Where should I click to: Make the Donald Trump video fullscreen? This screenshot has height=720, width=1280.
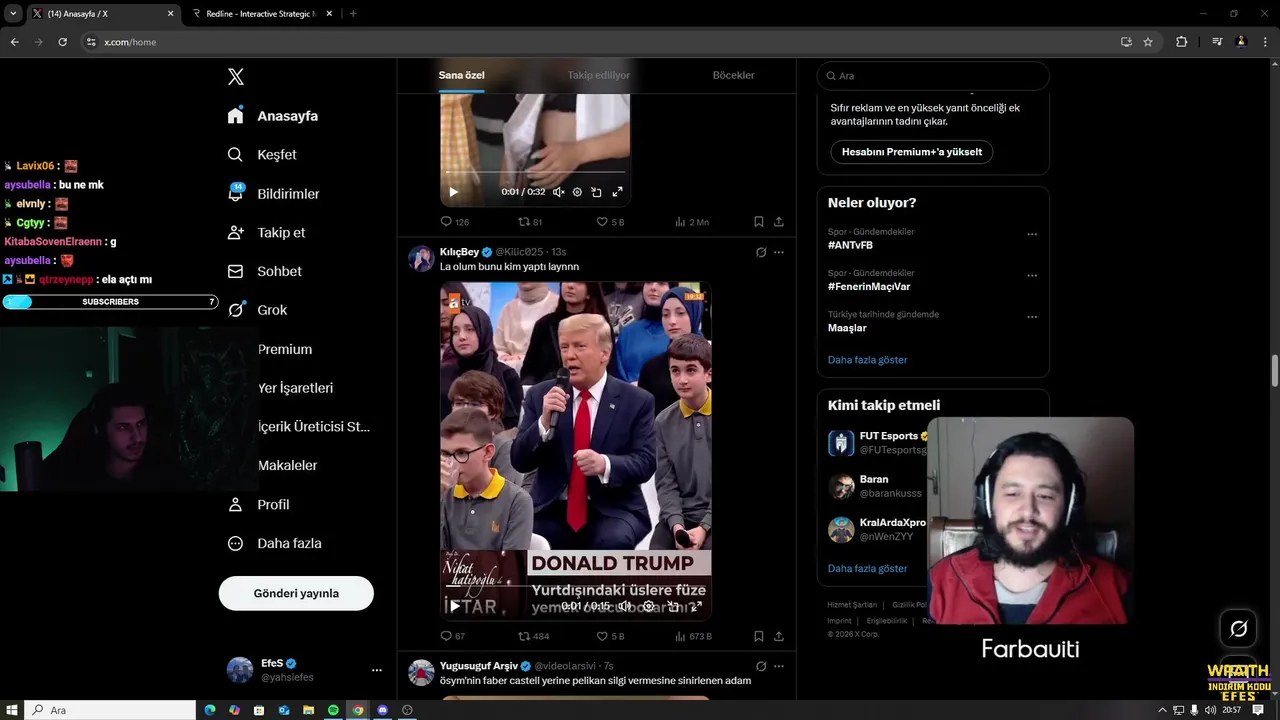(696, 606)
